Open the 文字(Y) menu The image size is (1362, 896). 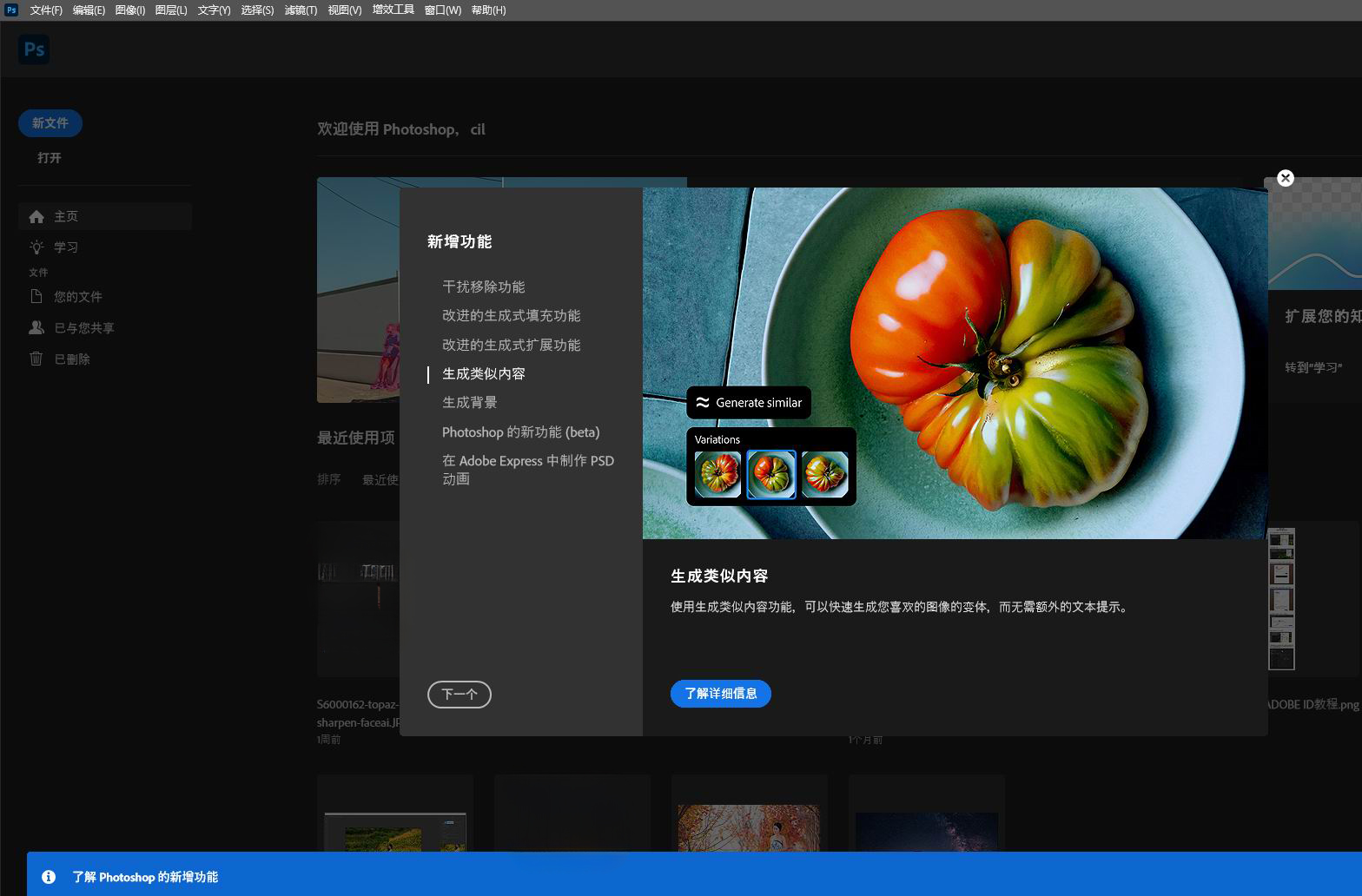pos(214,10)
